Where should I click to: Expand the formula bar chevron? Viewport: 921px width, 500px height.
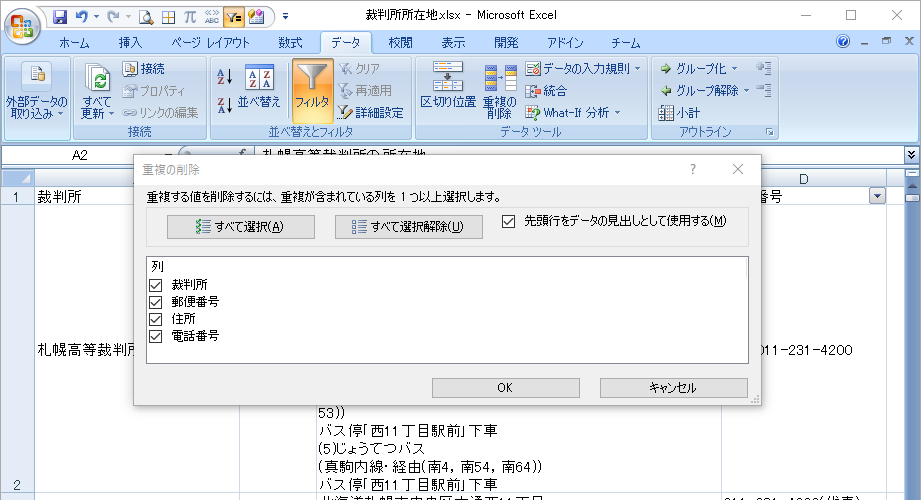click(x=911, y=155)
